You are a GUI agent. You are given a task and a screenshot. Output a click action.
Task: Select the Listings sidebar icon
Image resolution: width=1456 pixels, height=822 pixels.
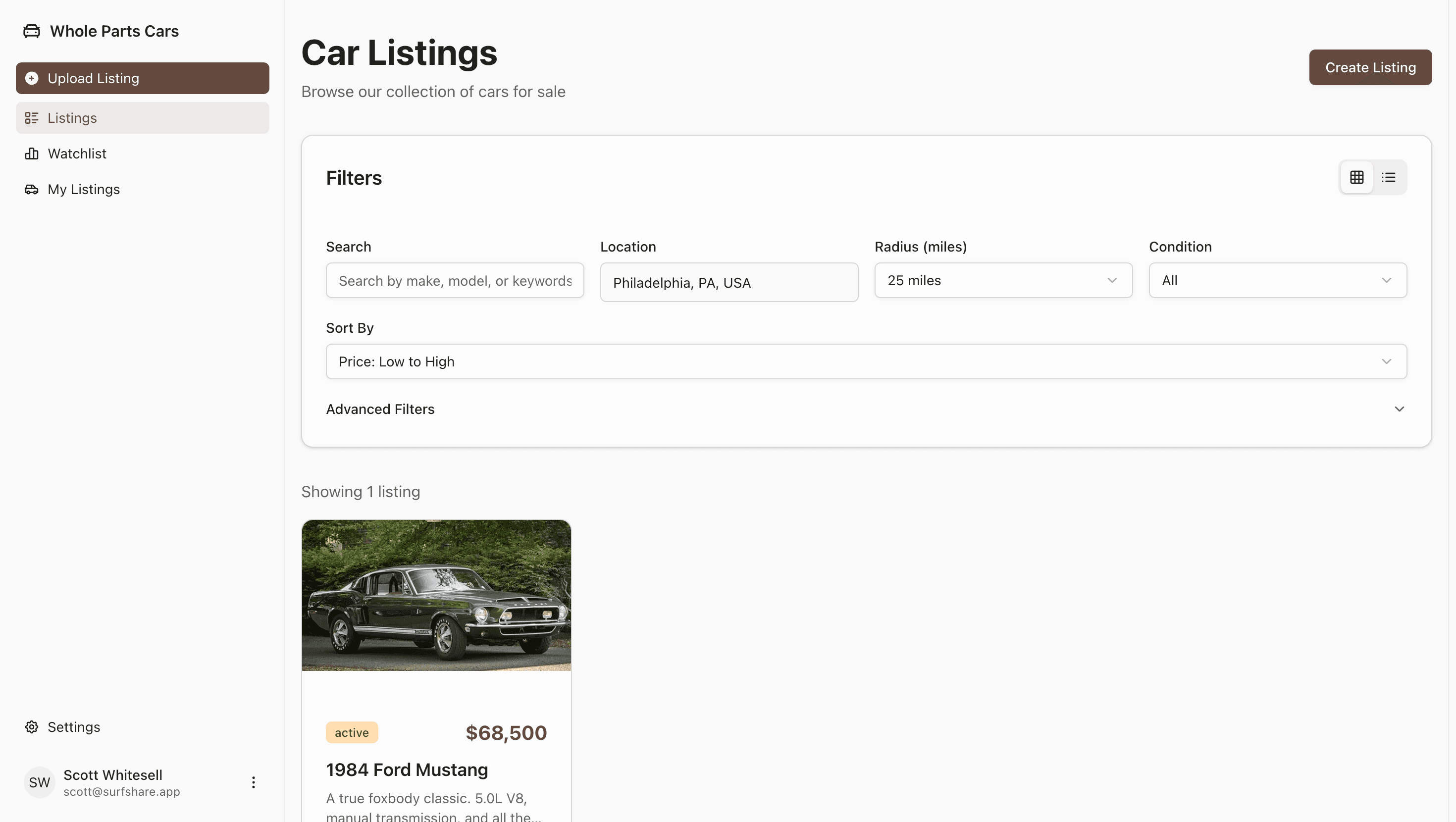pyautogui.click(x=32, y=117)
